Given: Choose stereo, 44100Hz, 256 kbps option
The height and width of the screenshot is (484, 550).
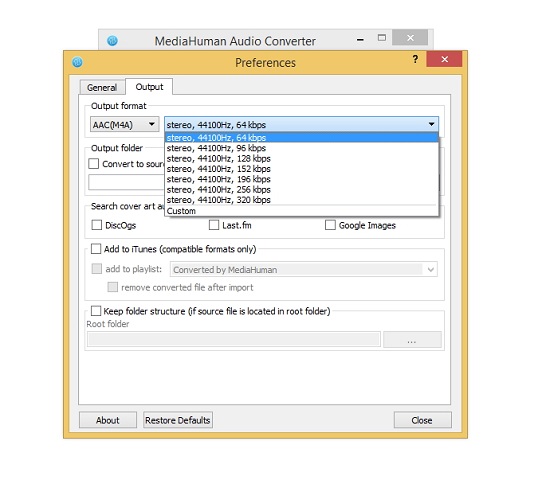Looking at the screenshot, I should pos(302,189).
